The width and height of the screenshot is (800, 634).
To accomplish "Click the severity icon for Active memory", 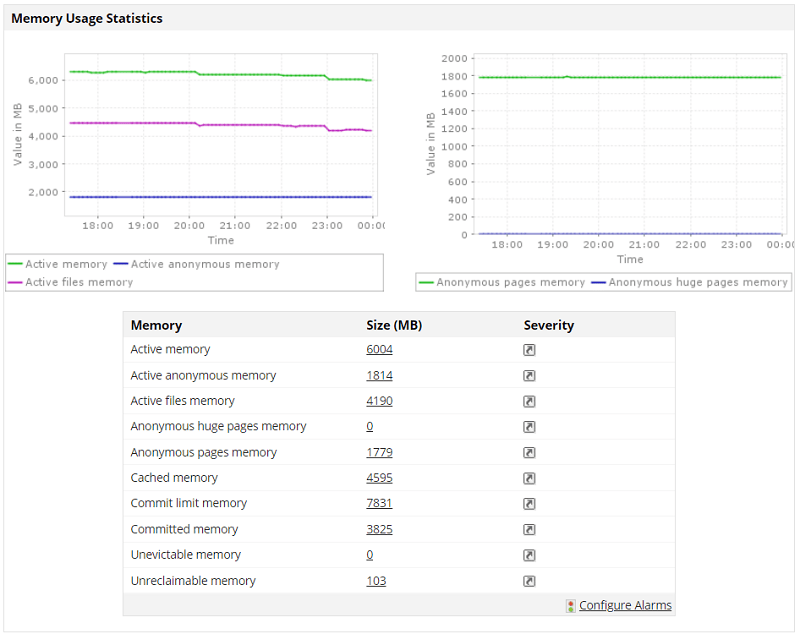I will (531, 350).
